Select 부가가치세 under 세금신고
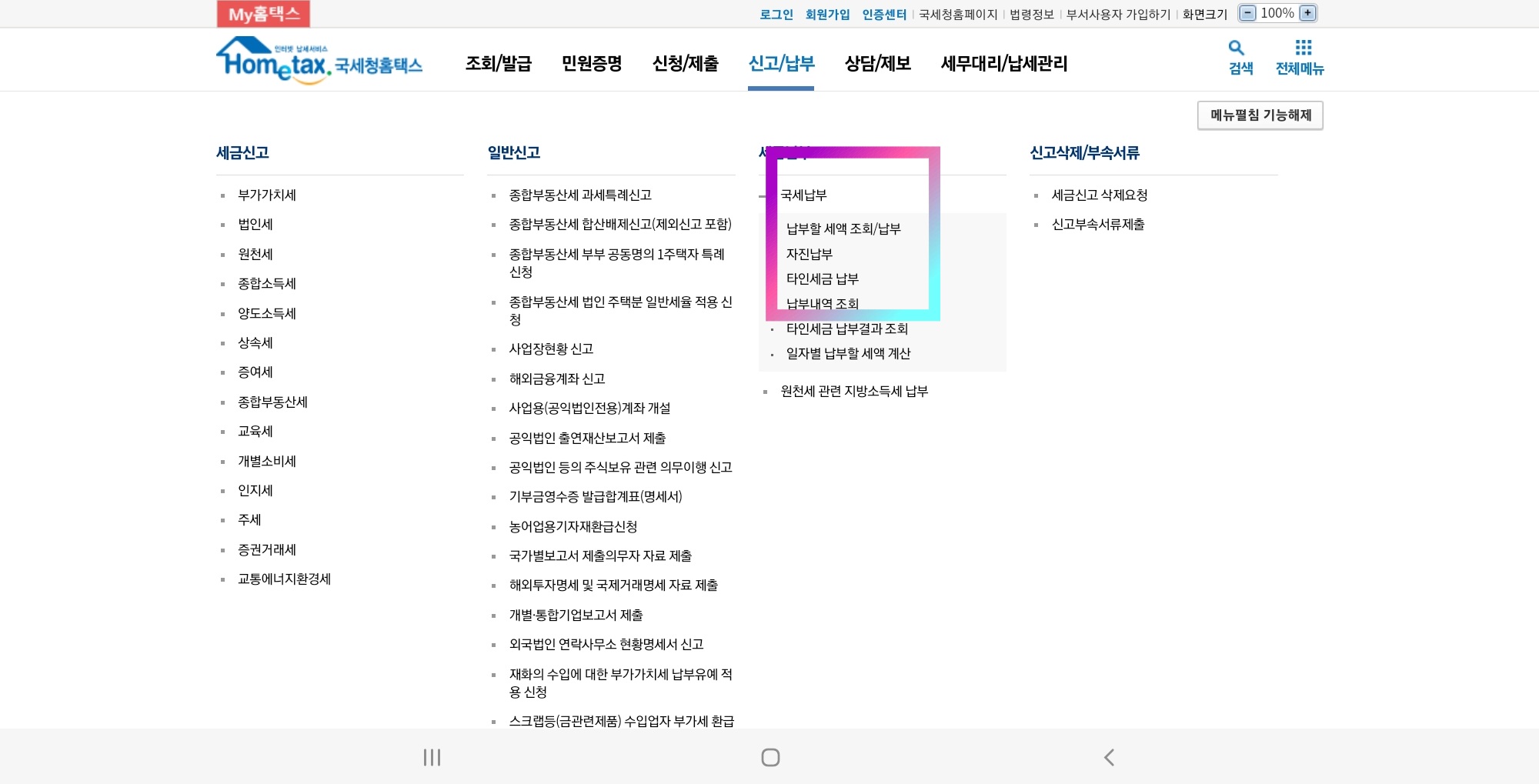Screen dimensions: 1539x784 tap(267, 195)
